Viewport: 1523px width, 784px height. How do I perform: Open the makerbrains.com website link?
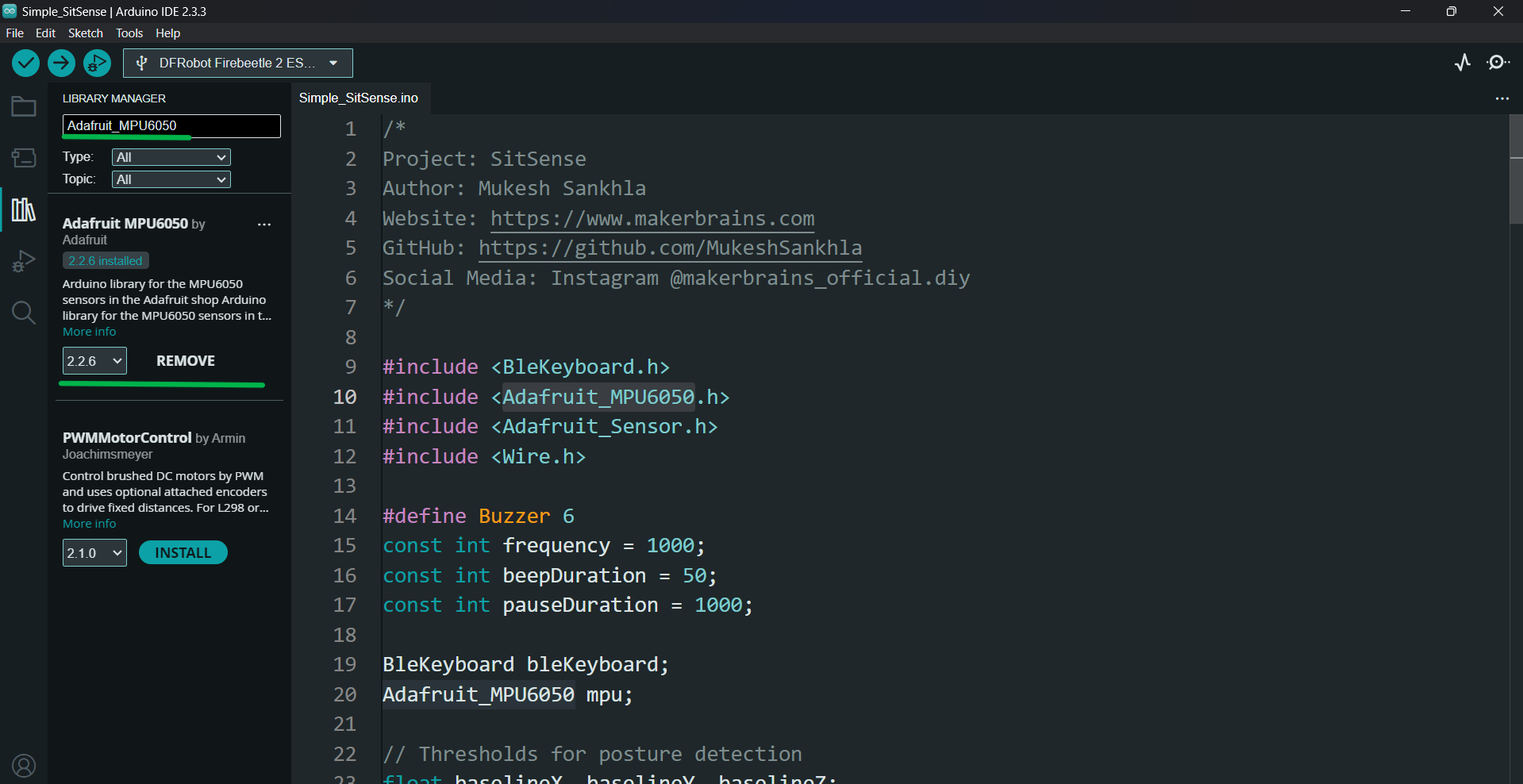[652, 218]
